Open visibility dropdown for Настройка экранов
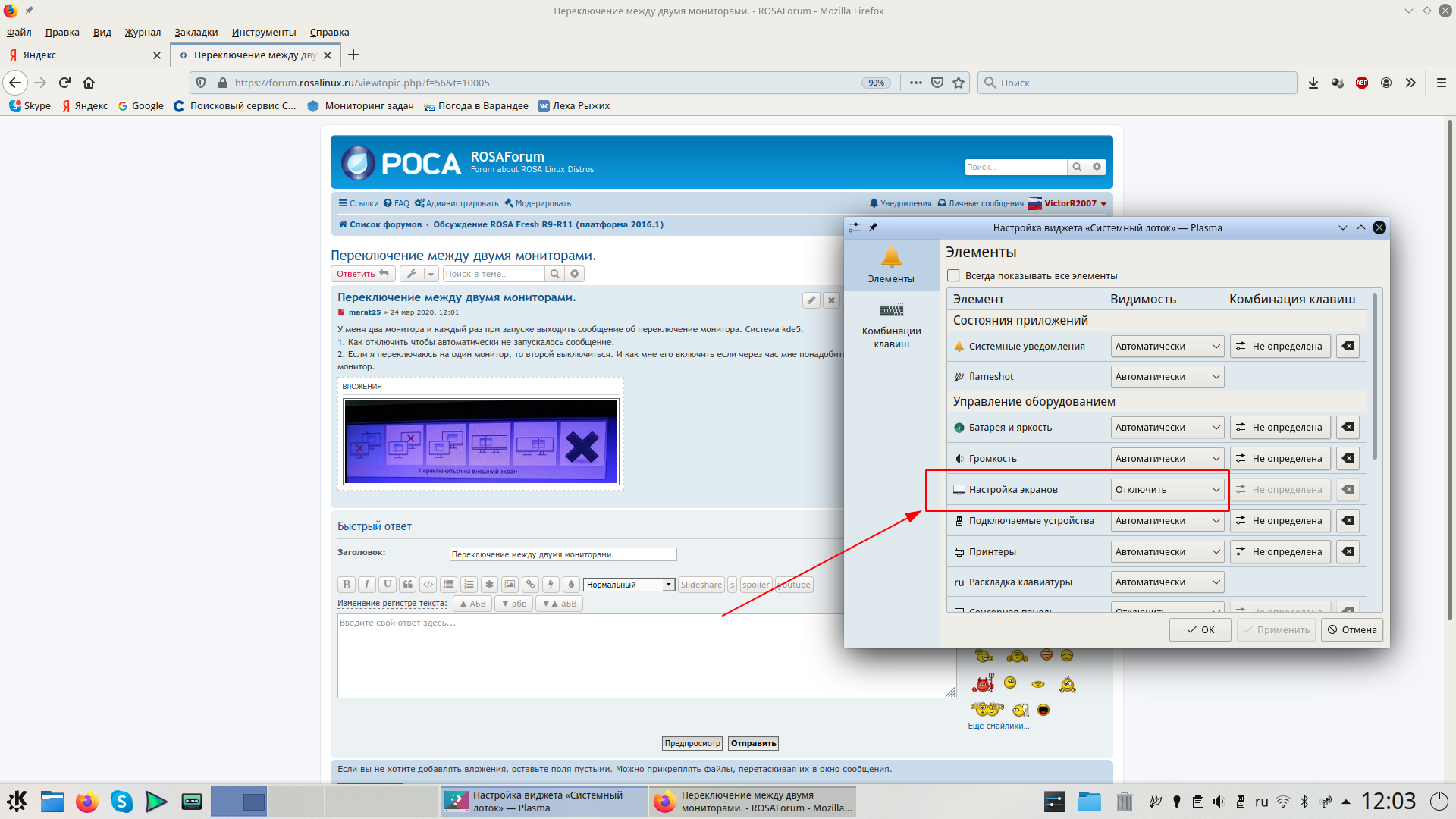This screenshot has width=1456, height=819. pyautogui.click(x=1167, y=490)
